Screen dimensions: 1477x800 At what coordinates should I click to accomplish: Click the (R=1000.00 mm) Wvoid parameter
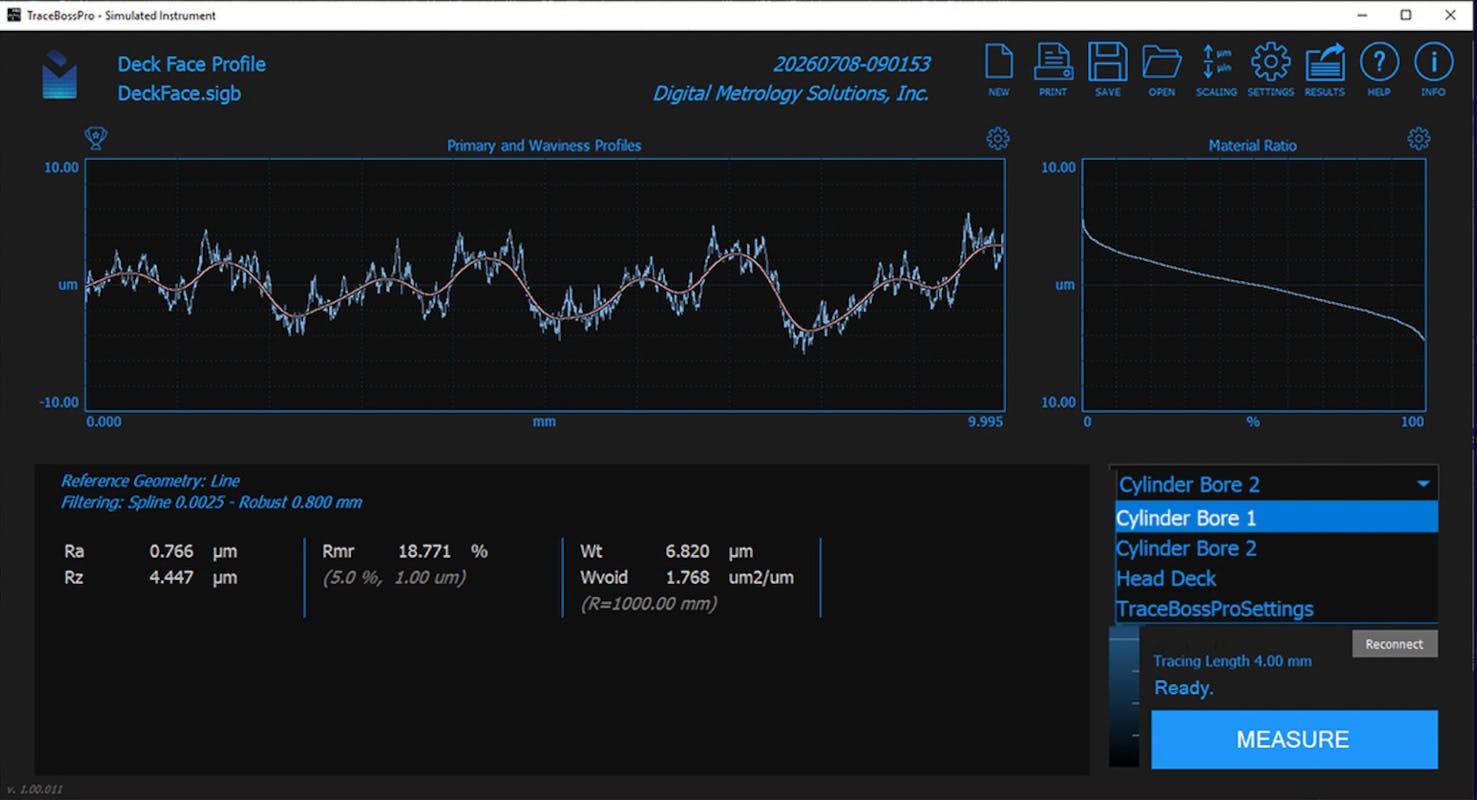(x=648, y=604)
